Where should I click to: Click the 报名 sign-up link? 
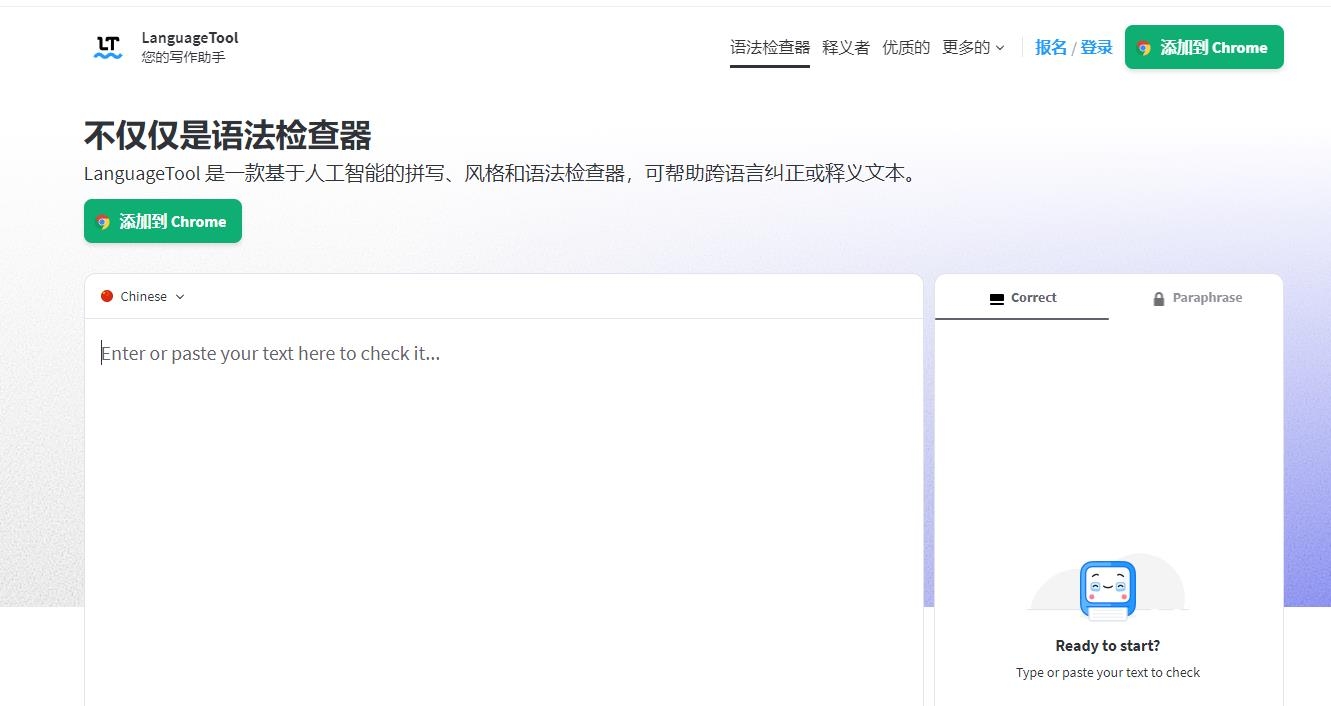click(x=1051, y=47)
